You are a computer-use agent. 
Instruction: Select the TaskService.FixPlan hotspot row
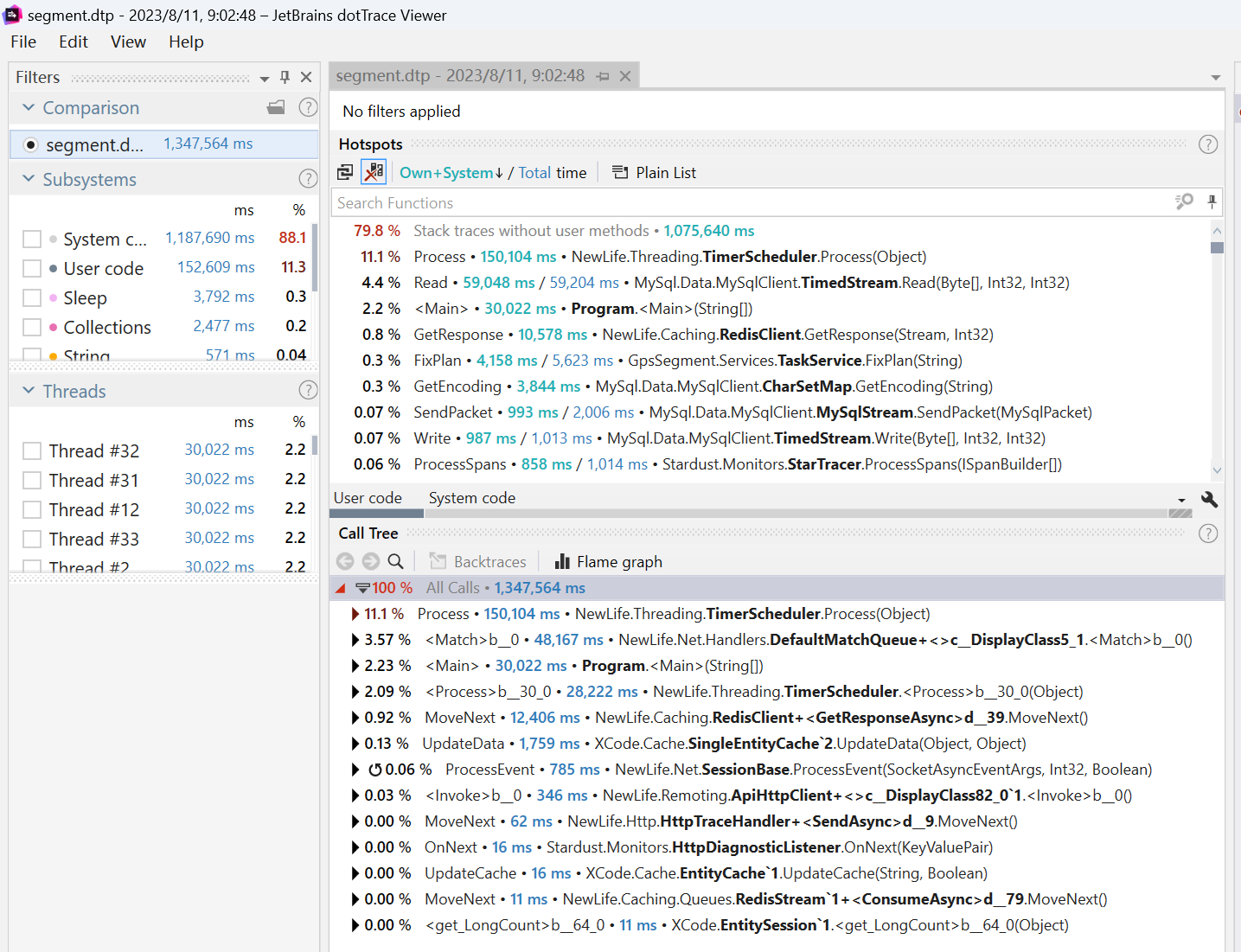(x=771, y=361)
